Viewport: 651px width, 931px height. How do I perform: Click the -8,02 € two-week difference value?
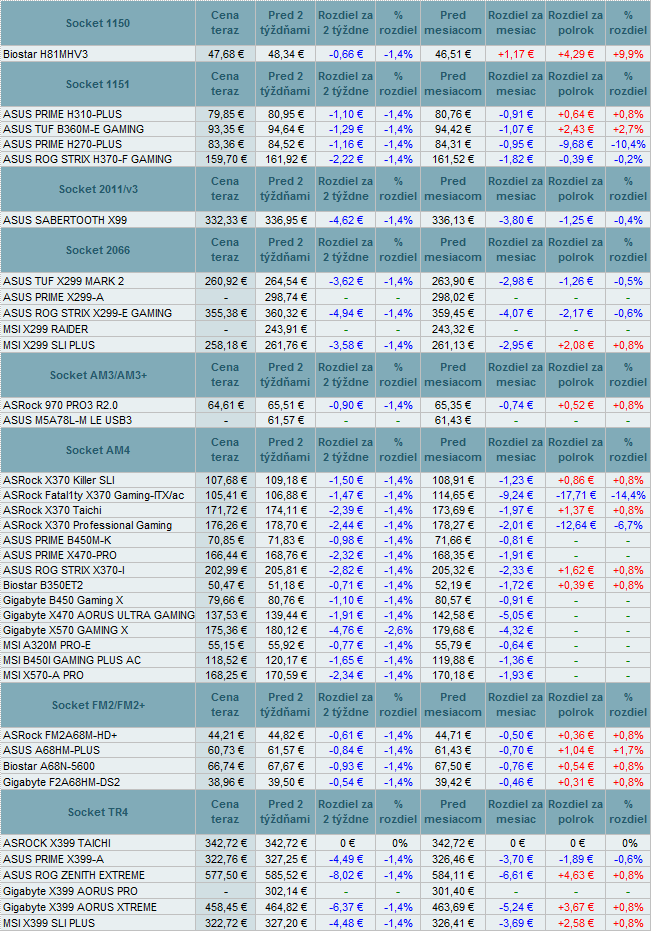tap(346, 875)
